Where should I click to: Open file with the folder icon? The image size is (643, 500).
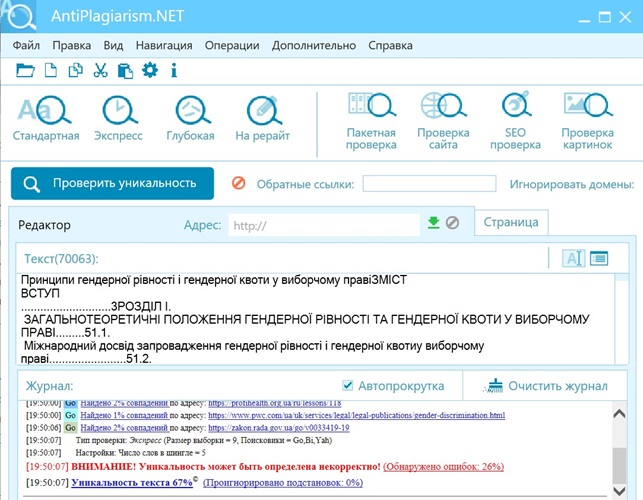[x=25, y=70]
